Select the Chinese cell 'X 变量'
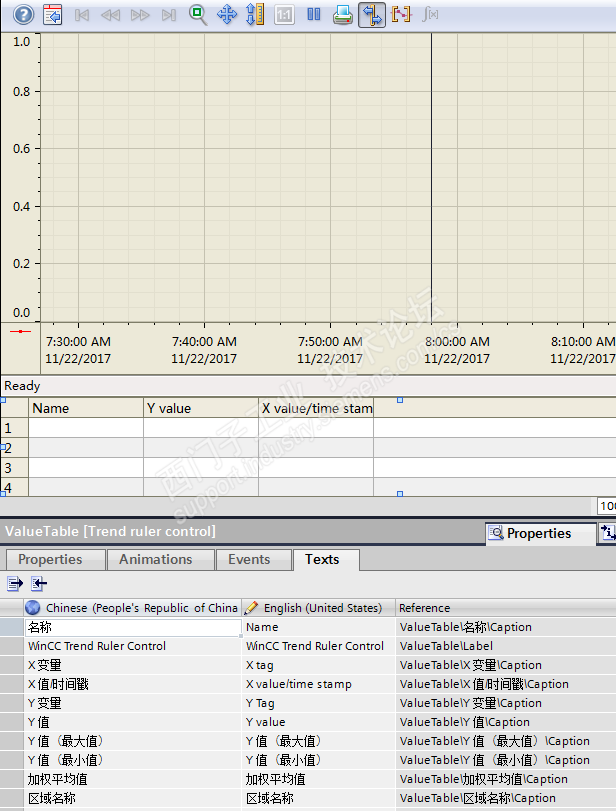The image size is (616, 811). 133,665
